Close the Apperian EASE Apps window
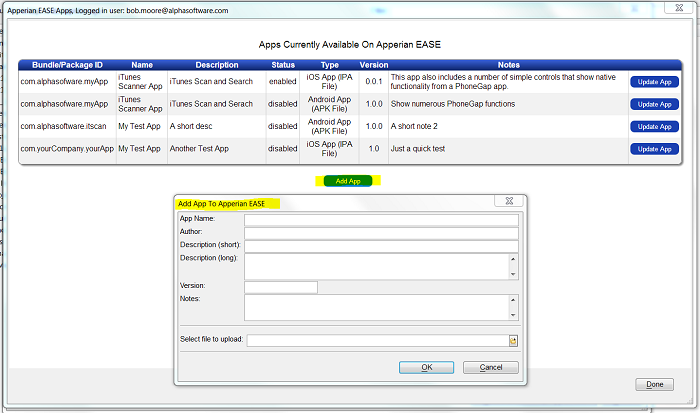This screenshot has height=413, width=700. coord(679,8)
